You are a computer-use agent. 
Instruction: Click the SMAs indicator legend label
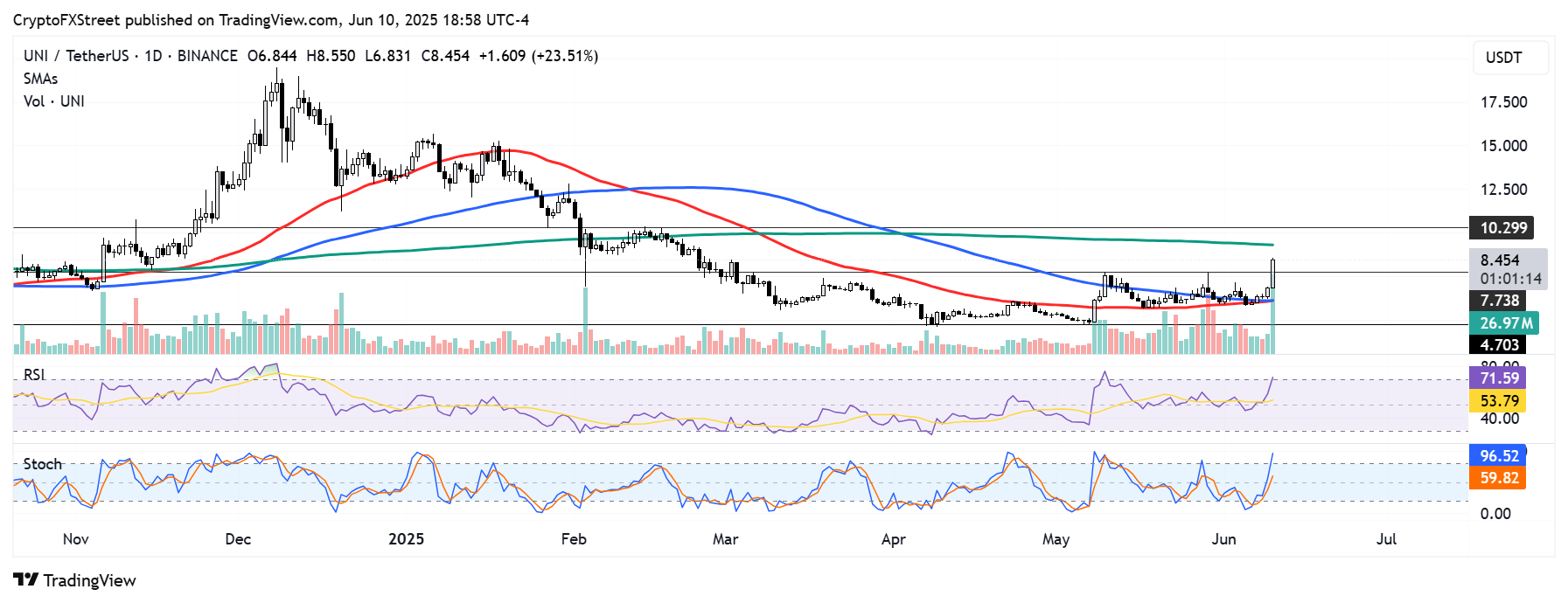(x=40, y=79)
